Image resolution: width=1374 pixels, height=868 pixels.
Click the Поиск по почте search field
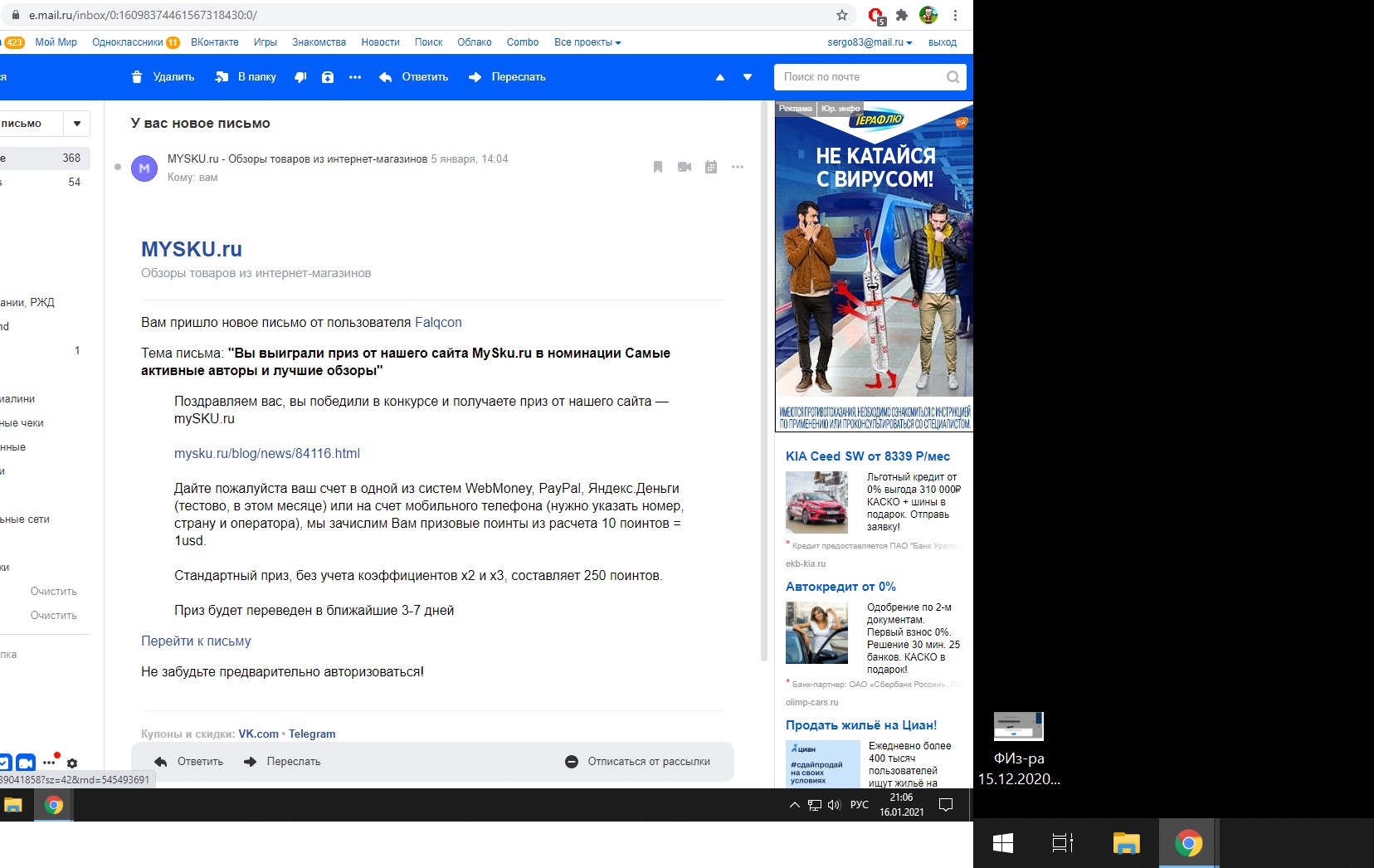click(861, 77)
